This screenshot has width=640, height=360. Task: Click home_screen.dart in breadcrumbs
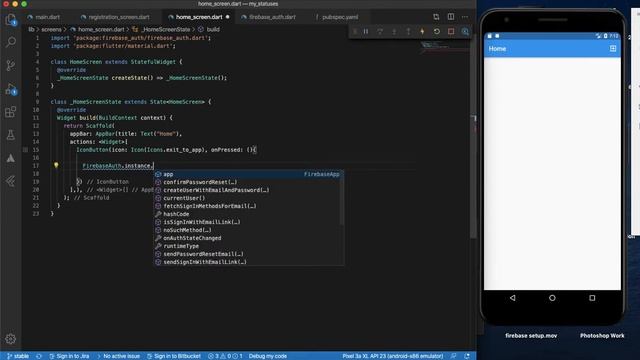tap(101, 29)
